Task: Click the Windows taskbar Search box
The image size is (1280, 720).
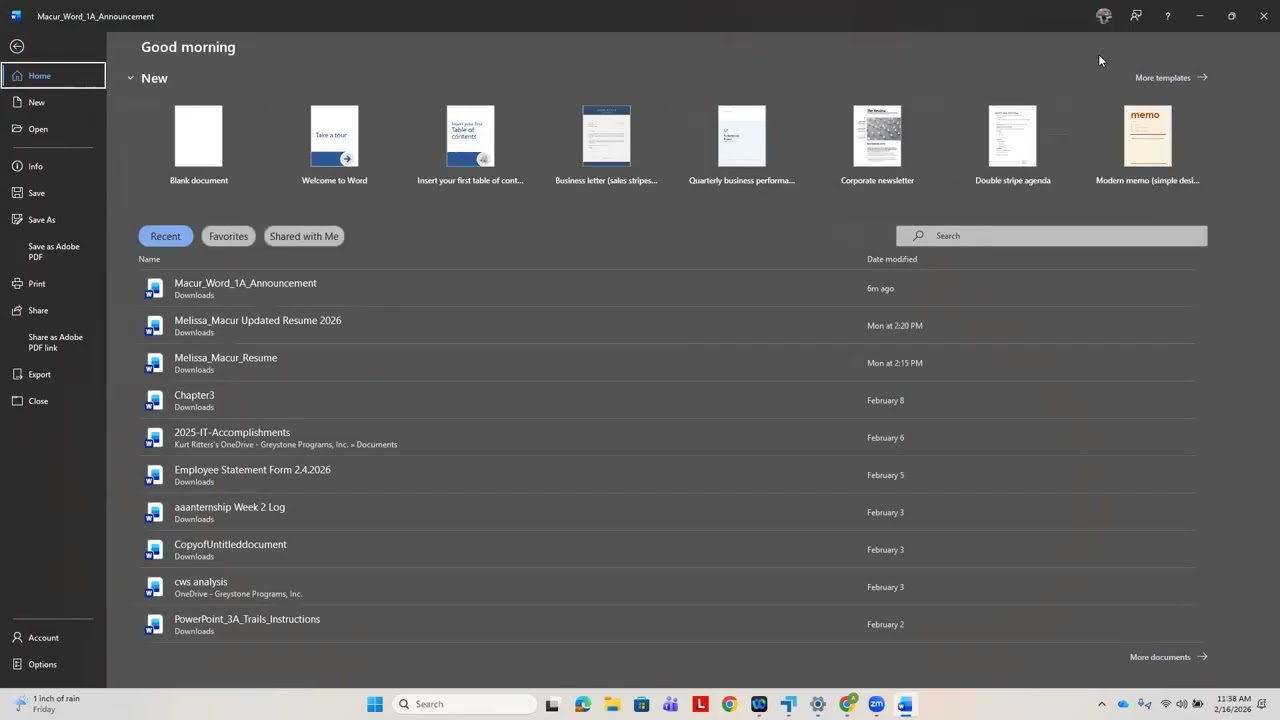Action: click(x=465, y=704)
